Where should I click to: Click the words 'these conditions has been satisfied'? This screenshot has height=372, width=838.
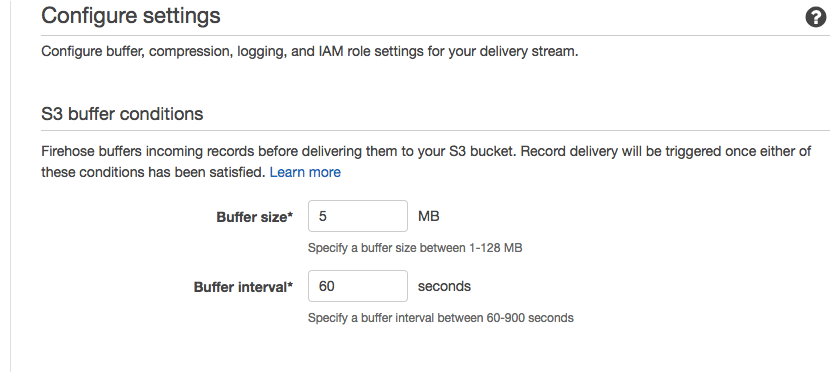153,172
